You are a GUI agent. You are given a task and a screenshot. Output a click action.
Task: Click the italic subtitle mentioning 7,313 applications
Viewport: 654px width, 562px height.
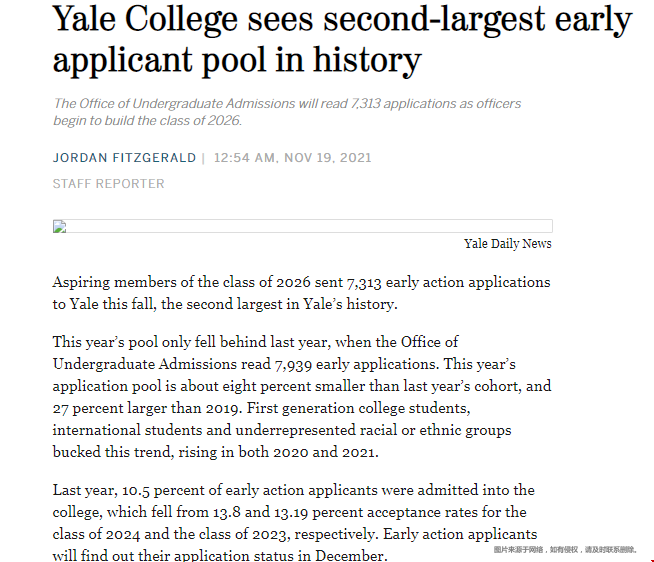[287, 112]
